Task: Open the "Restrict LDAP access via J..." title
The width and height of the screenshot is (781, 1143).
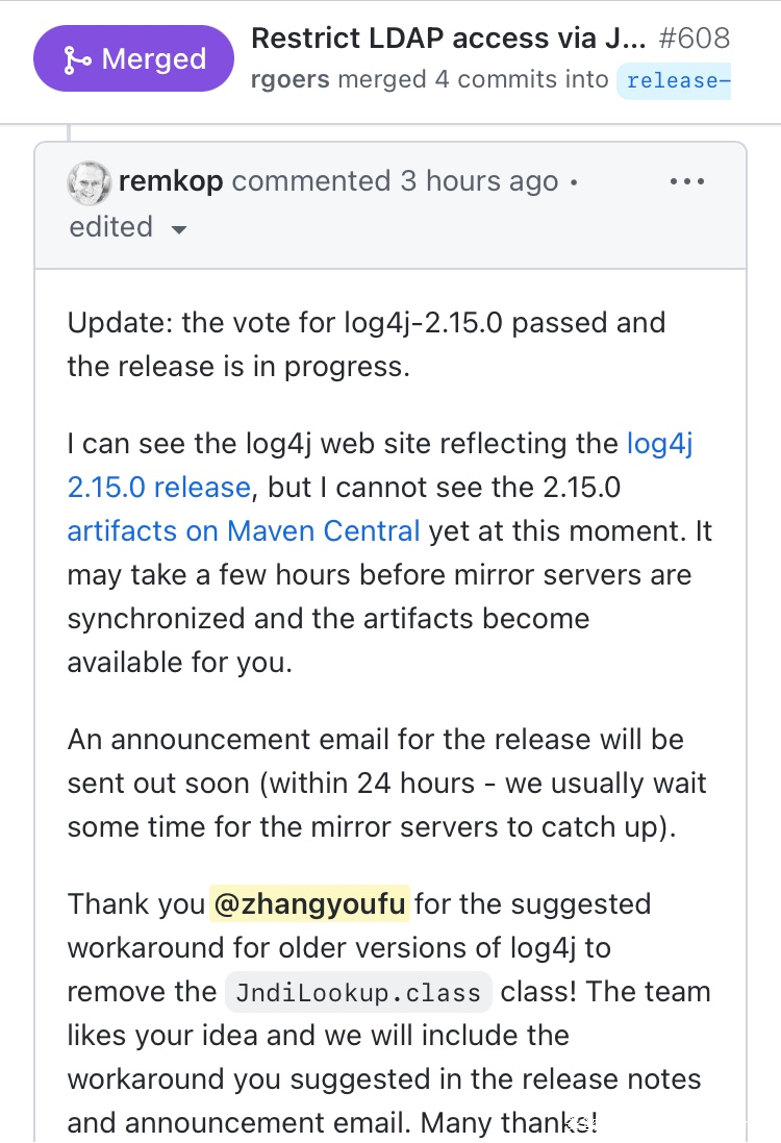Action: click(x=448, y=39)
